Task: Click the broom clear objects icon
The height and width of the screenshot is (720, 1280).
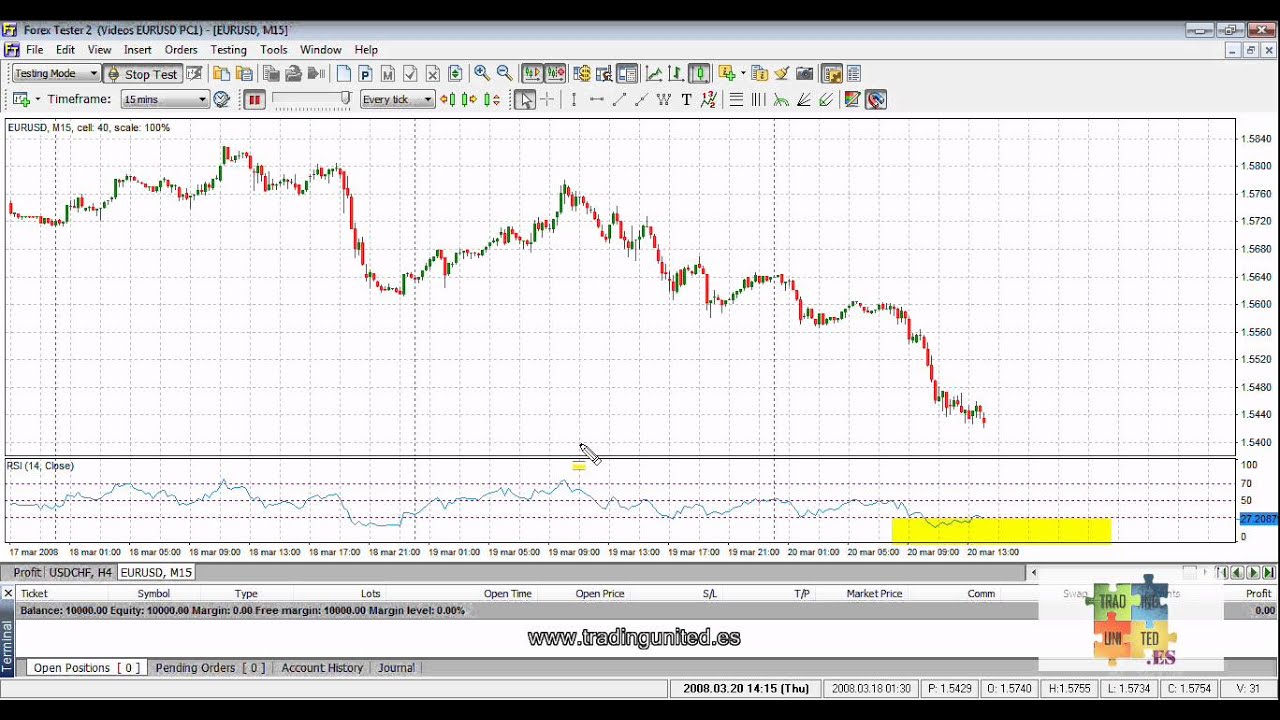Action: tap(781, 73)
